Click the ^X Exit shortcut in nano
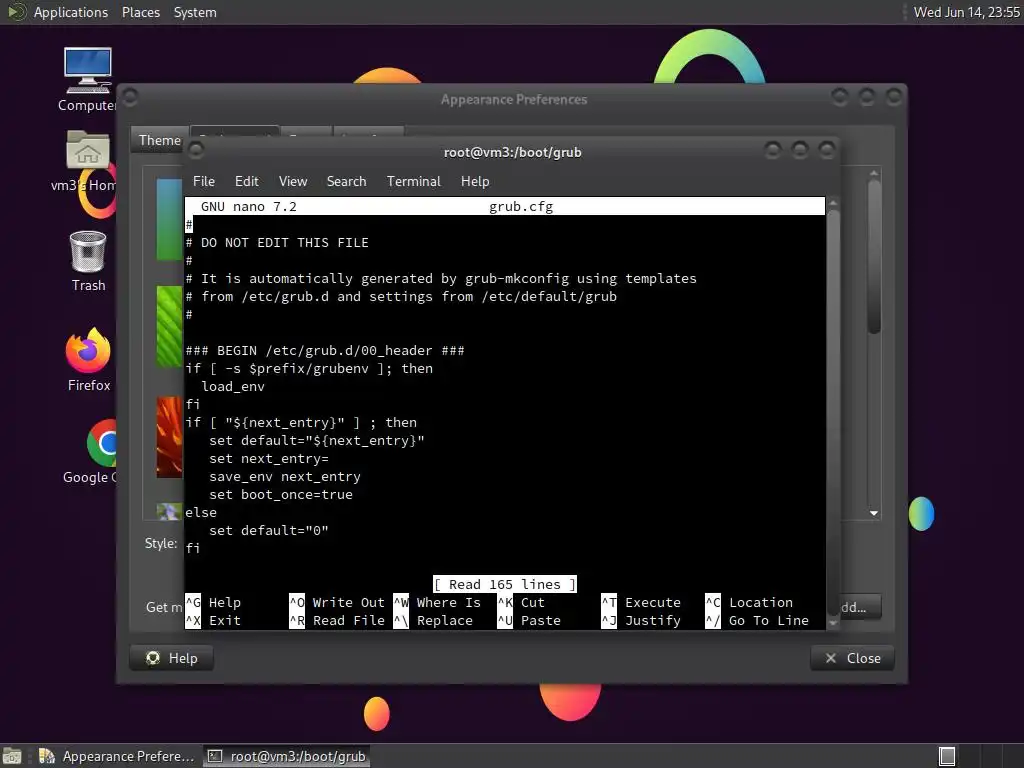1024x768 pixels. (213, 620)
